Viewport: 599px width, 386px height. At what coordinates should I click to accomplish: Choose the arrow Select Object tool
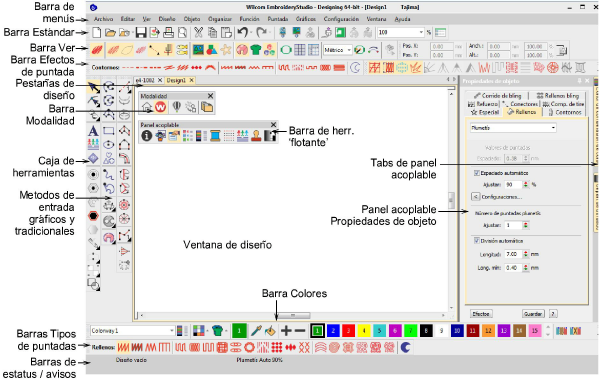click(x=94, y=88)
